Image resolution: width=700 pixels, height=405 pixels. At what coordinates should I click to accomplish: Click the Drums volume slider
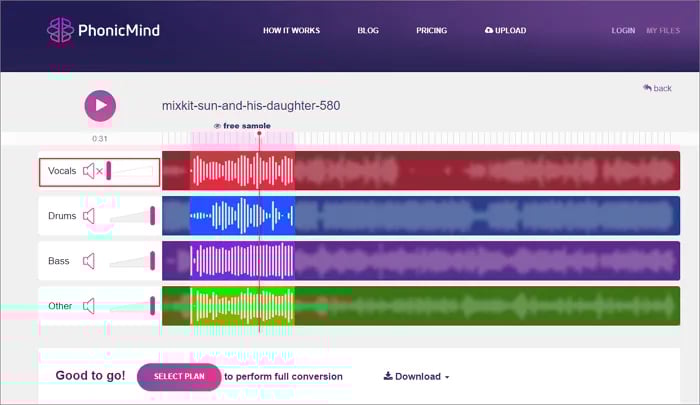coord(130,216)
